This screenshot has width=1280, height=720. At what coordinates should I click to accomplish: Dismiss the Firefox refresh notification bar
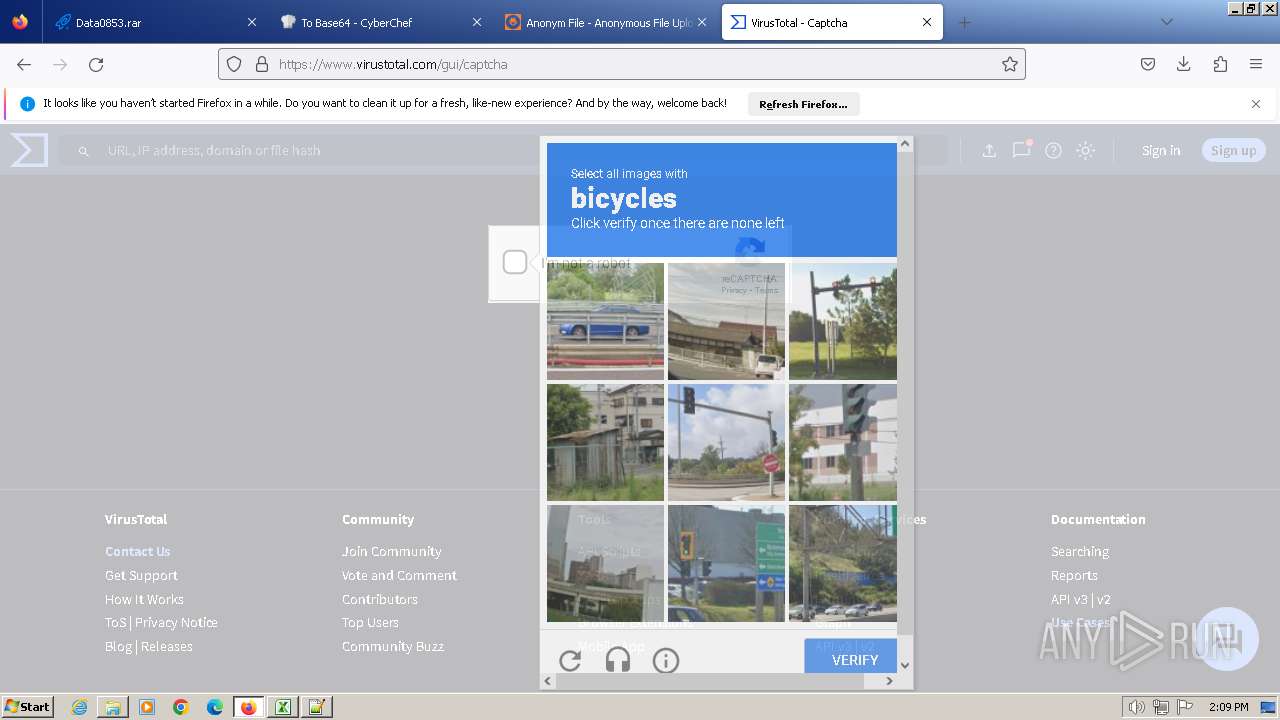[x=1256, y=104]
